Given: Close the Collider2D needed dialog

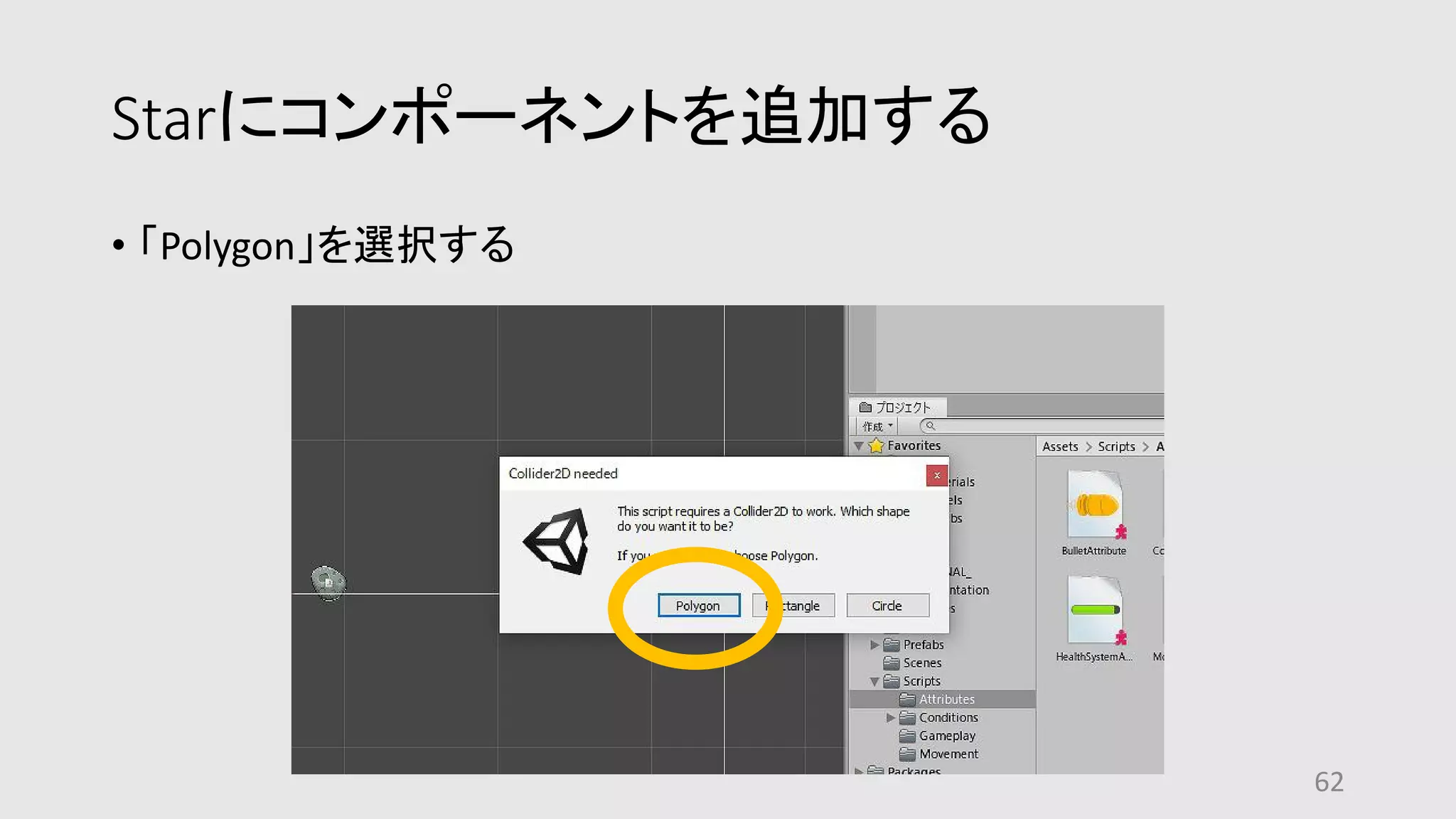Looking at the screenshot, I should (937, 475).
